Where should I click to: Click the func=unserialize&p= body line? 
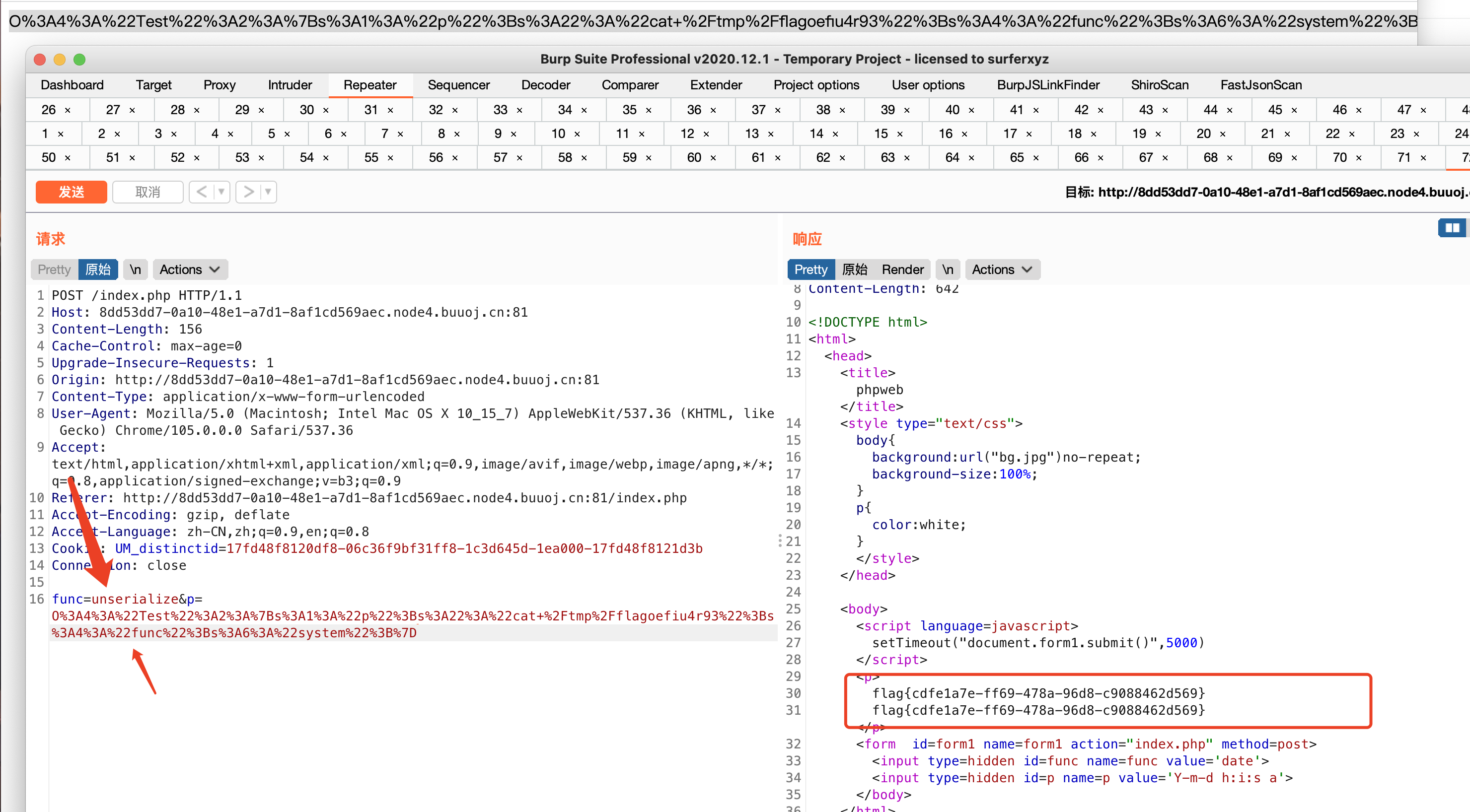pos(127,599)
